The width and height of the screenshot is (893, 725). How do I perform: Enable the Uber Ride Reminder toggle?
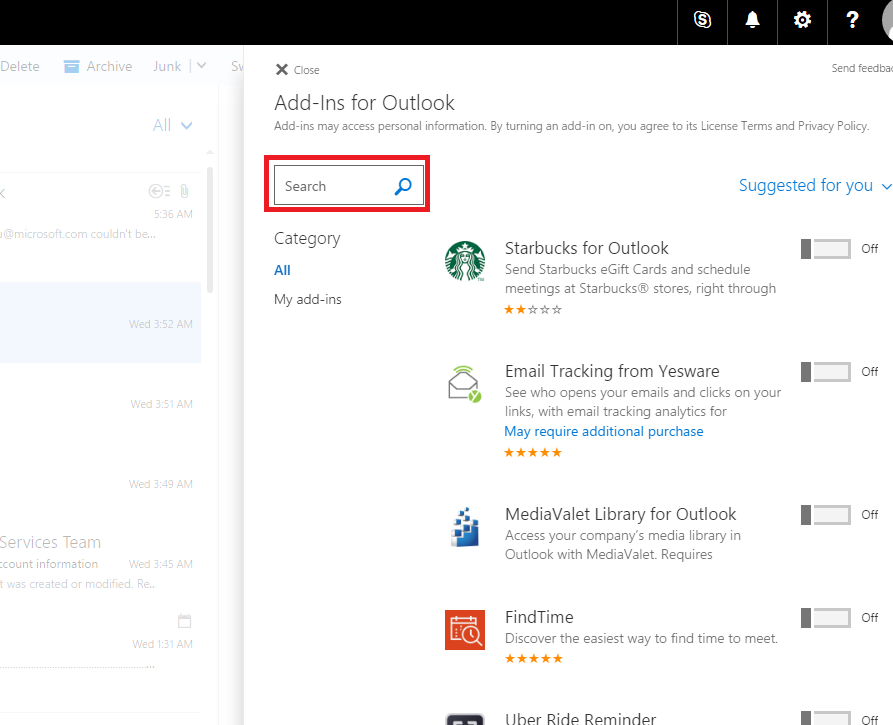pyautogui.click(x=826, y=718)
